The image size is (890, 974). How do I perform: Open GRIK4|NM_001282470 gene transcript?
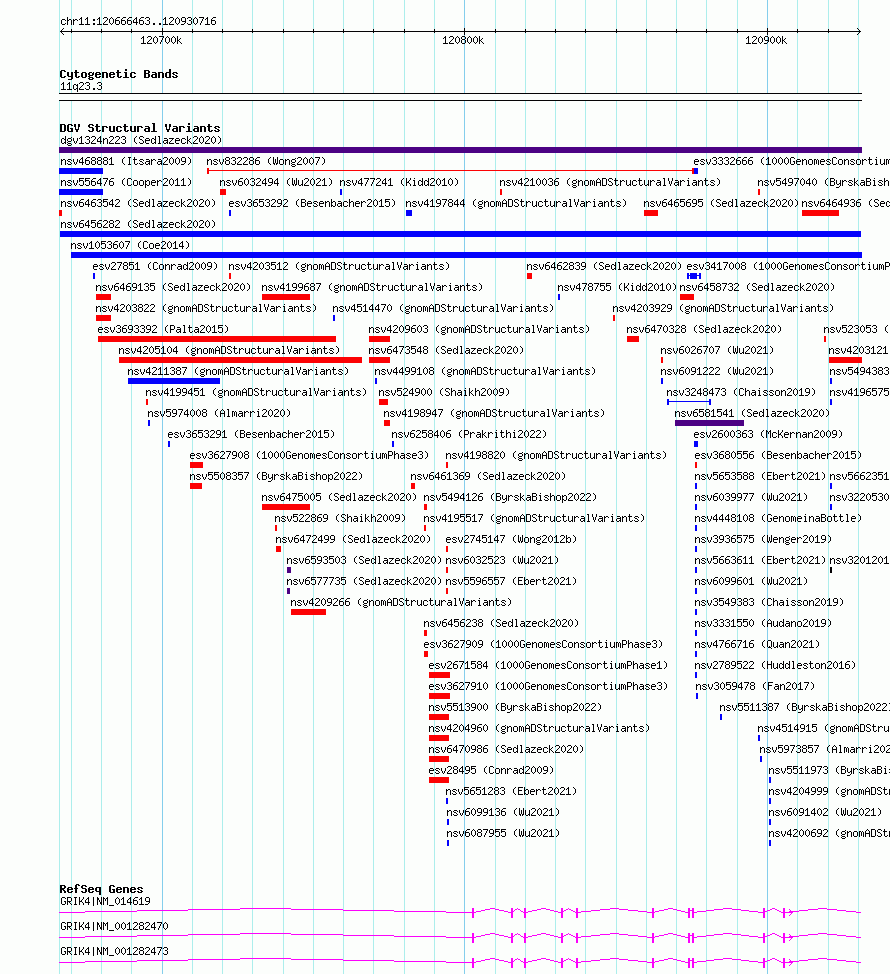point(114,926)
